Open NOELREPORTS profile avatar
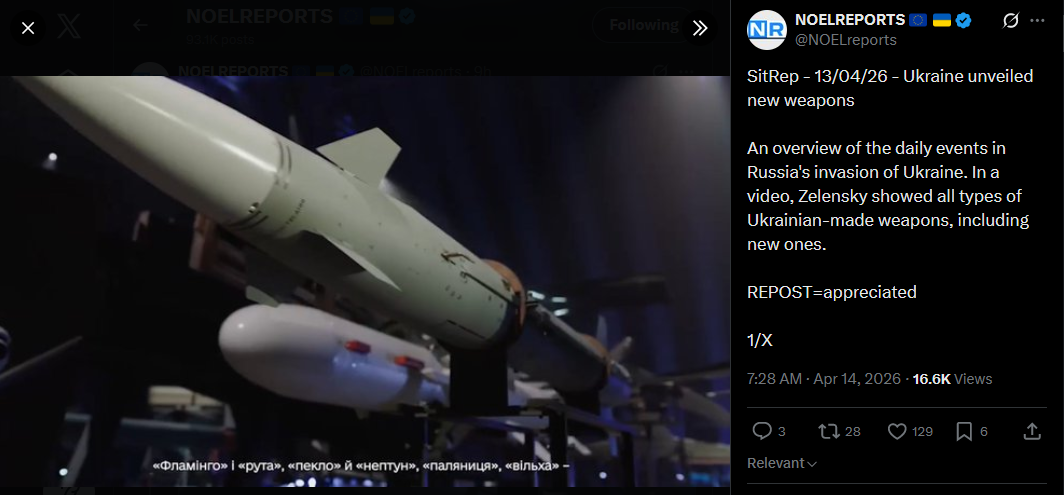This screenshot has width=1064, height=495. pyautogui.click(x=766, y=30)
